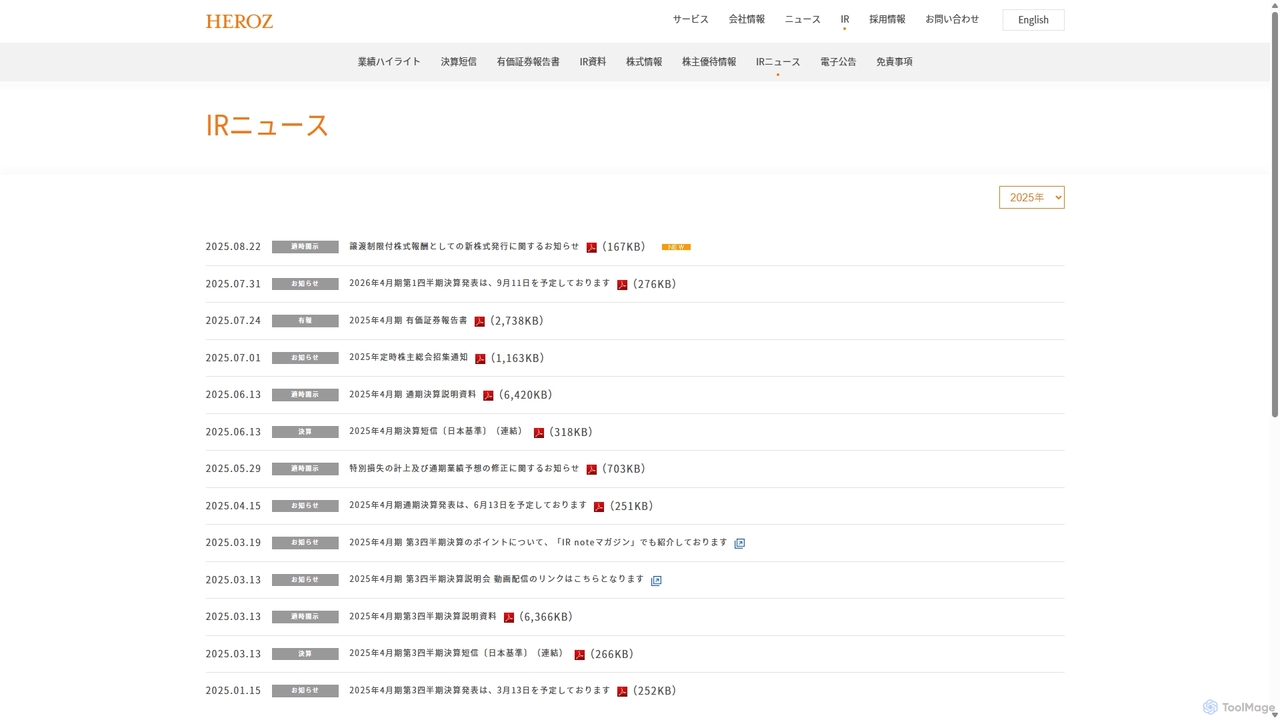
Task: Click the file size text (6,420KB)
Action: [525, 395]
